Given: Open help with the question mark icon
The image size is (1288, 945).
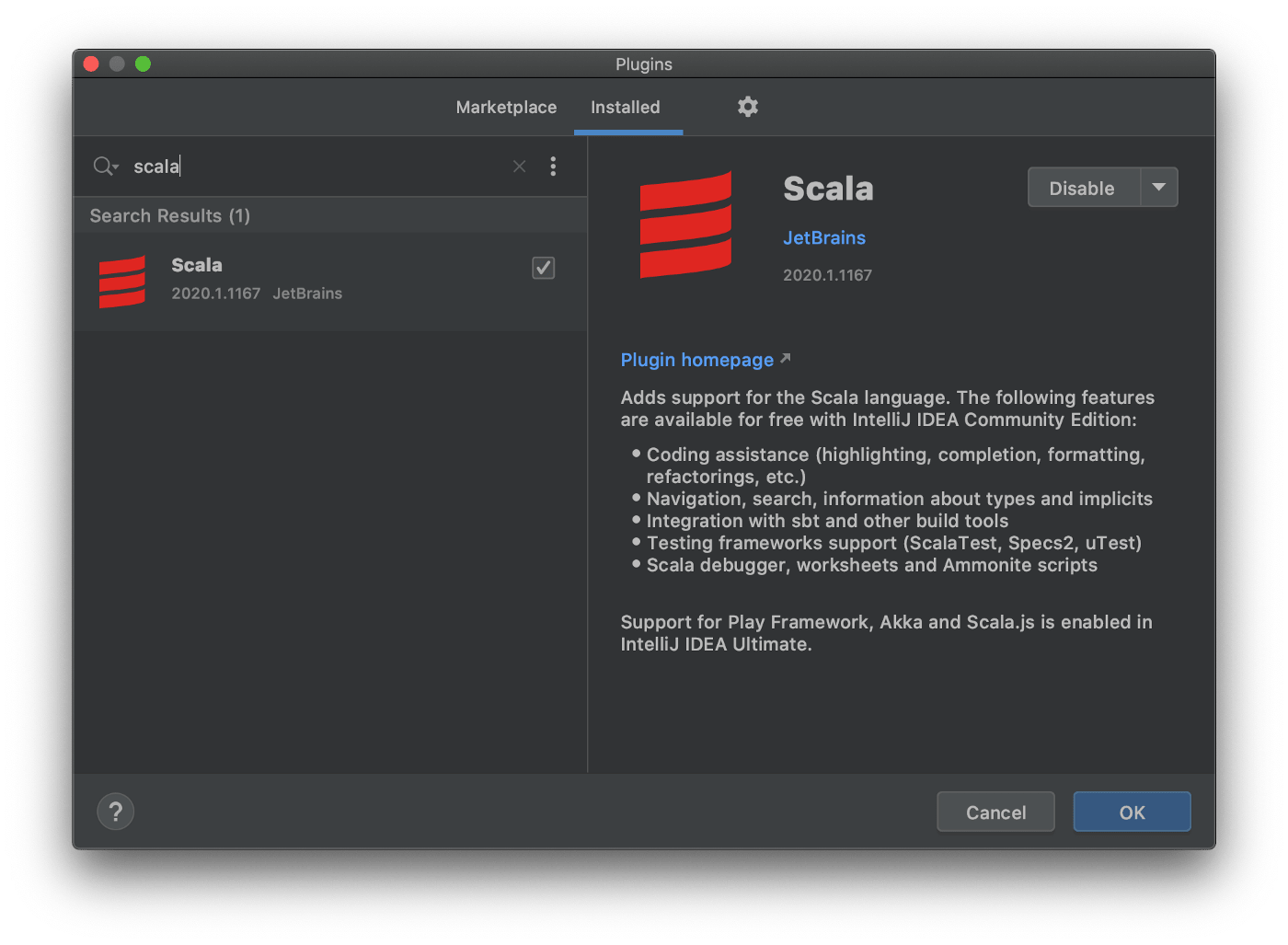Looking at the screenshot, I should tap(116, 812).
